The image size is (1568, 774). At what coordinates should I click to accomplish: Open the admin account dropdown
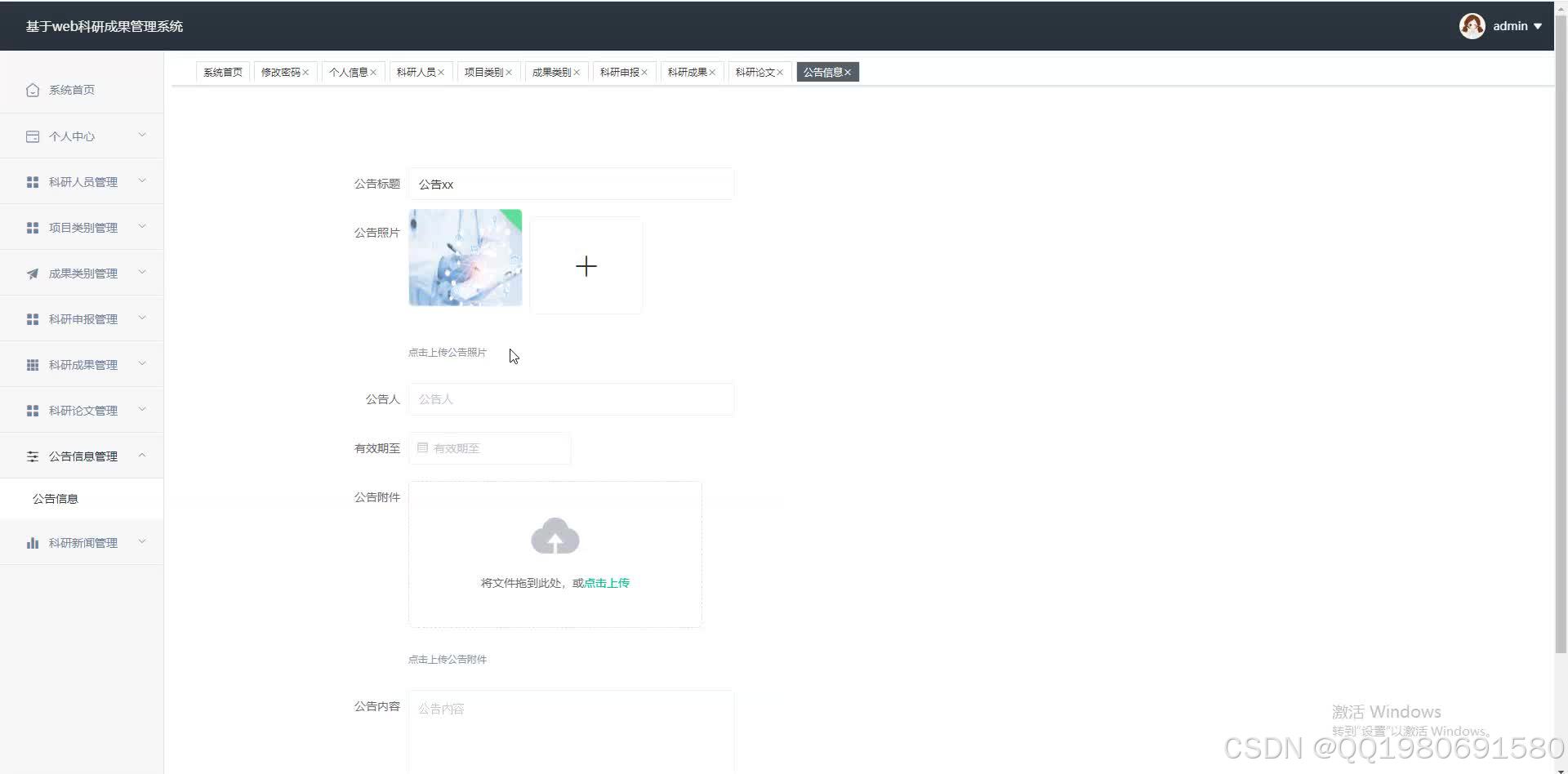(1511, 25)
